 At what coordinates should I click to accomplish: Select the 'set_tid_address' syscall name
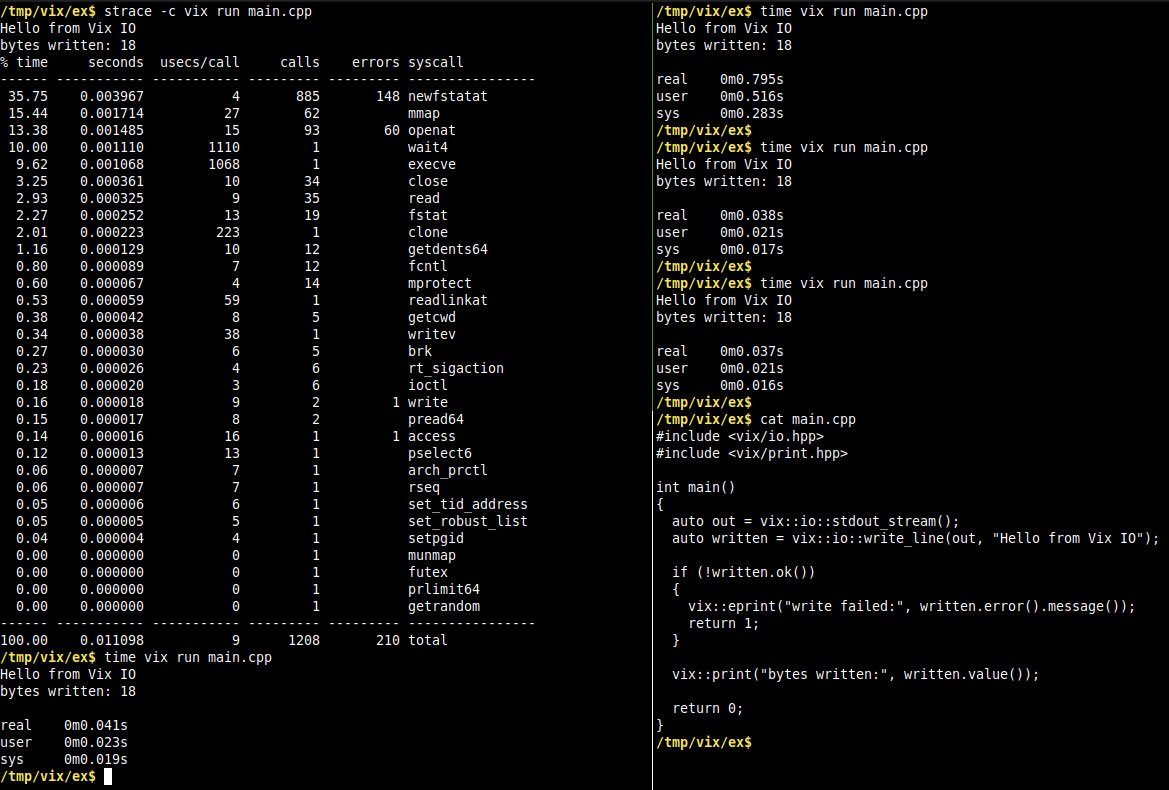(467, 505)
